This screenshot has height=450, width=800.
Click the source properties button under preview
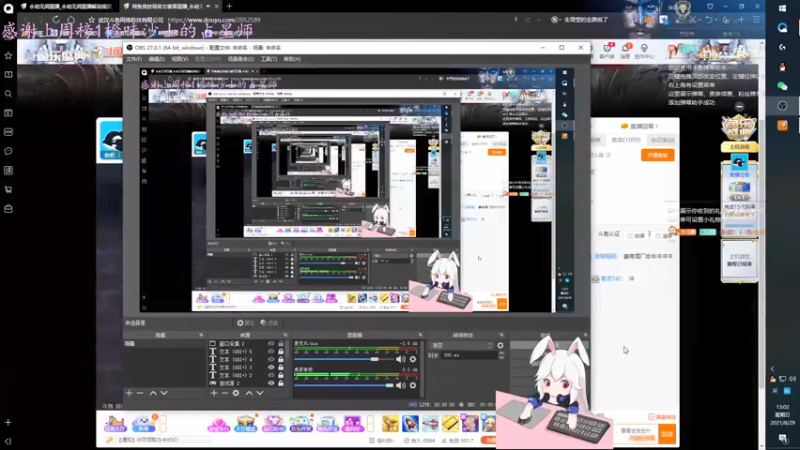click(x=245, y=323)
